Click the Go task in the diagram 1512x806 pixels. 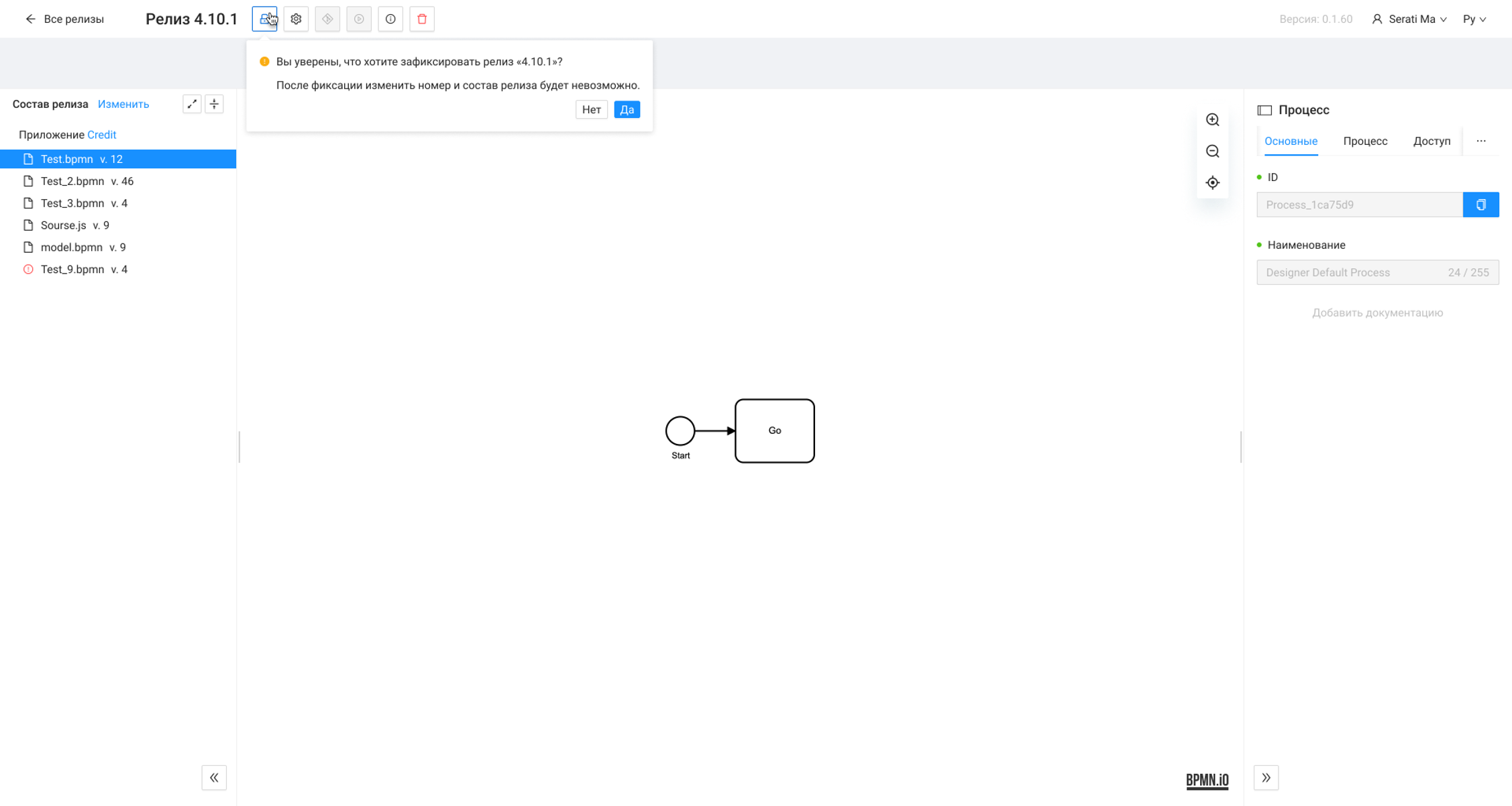click(774, 430)
